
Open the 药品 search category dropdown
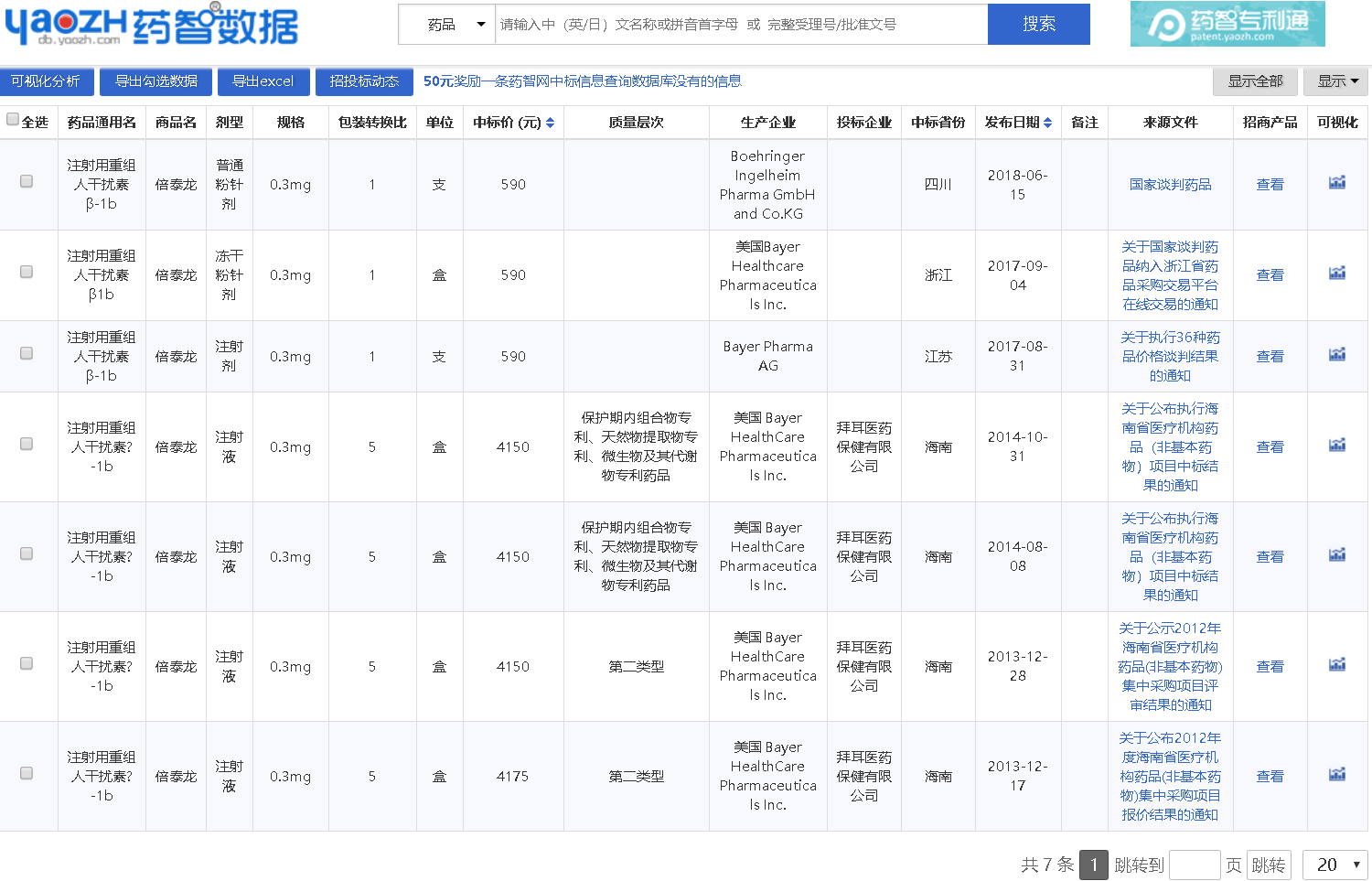click(447, 25)
